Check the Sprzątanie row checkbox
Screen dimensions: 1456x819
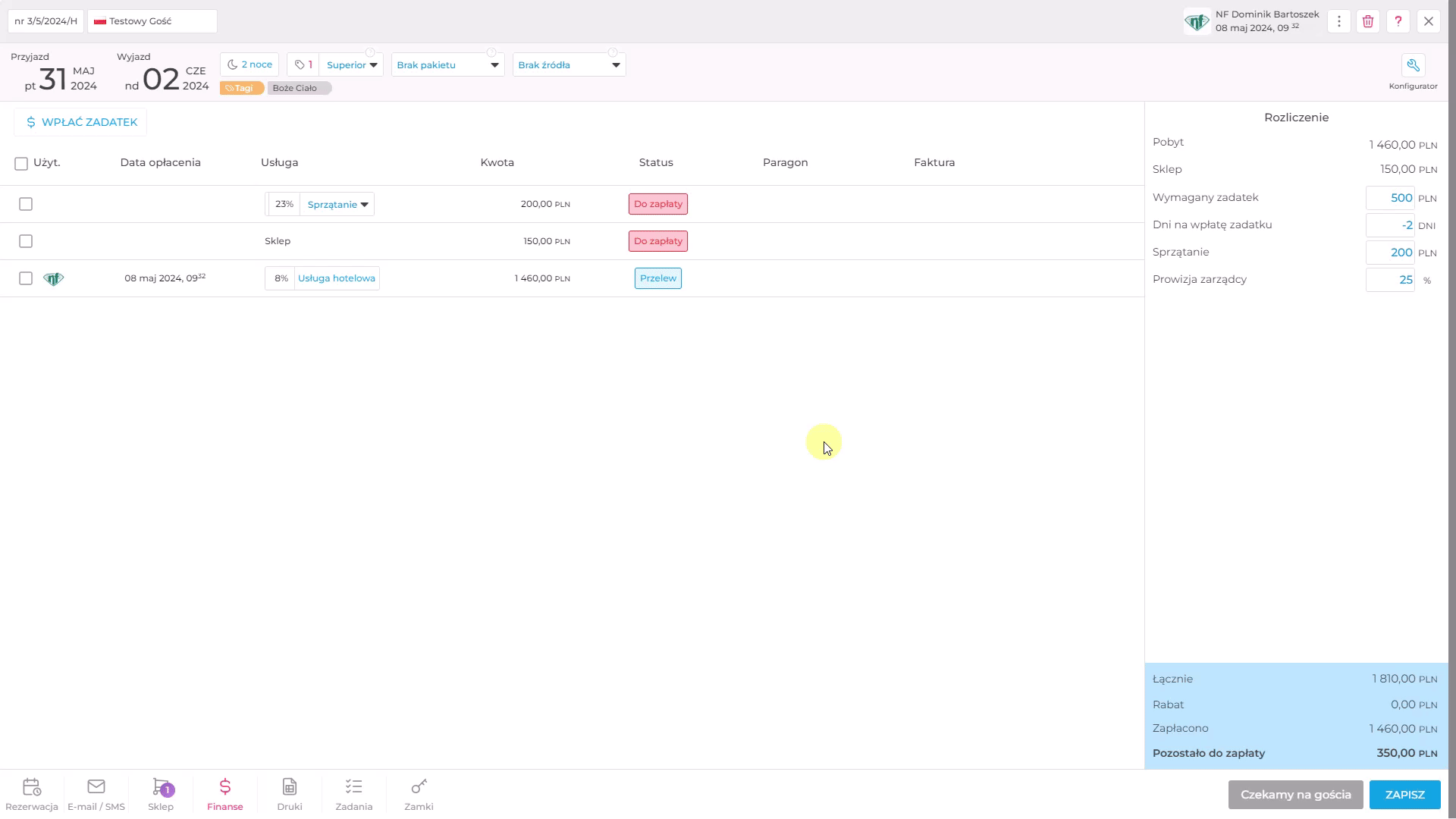pos(26,204)
